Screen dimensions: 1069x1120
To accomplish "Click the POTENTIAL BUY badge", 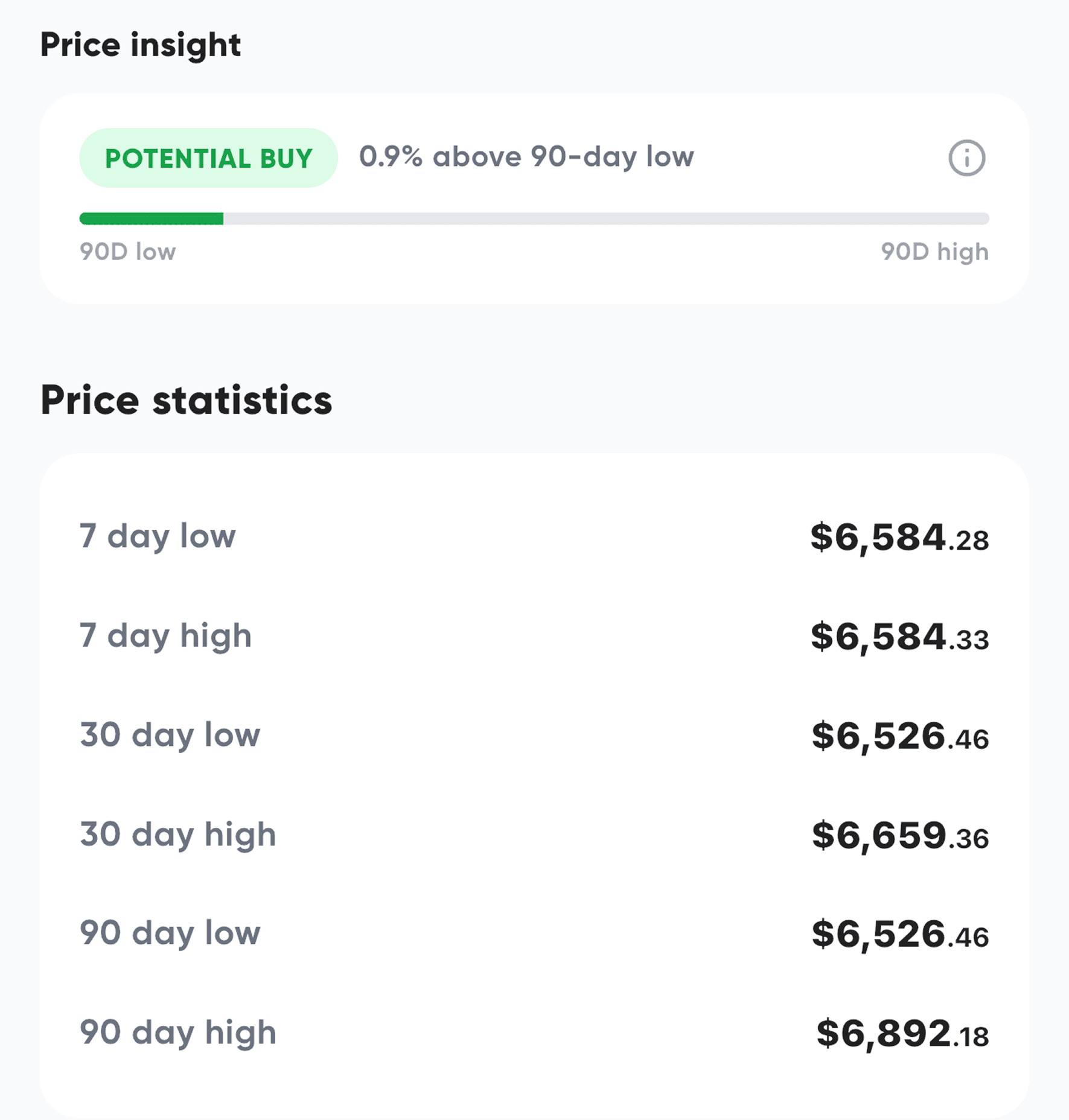I will [208, 158].
